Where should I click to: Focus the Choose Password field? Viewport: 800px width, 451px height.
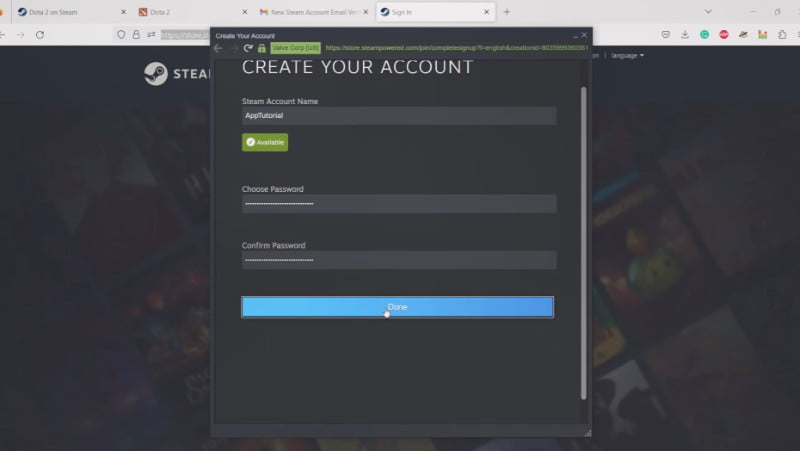399,204
